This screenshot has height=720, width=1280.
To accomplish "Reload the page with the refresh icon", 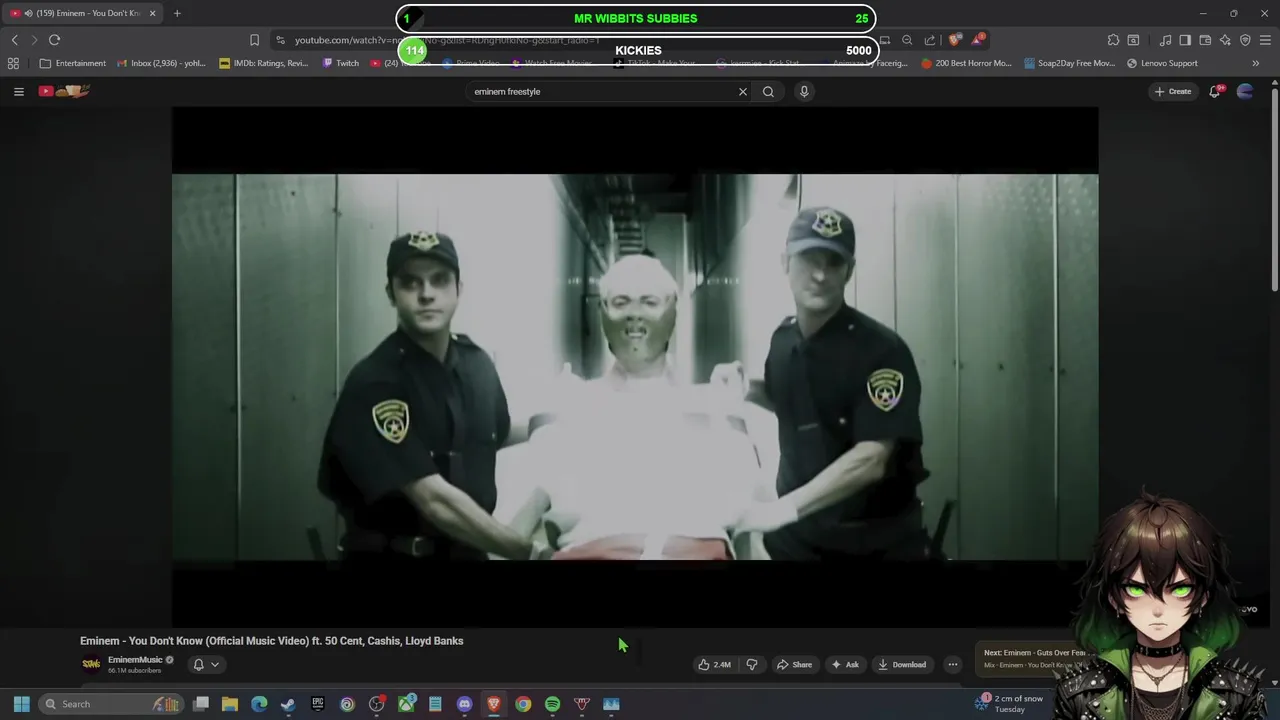I will [x=54, y=40].
